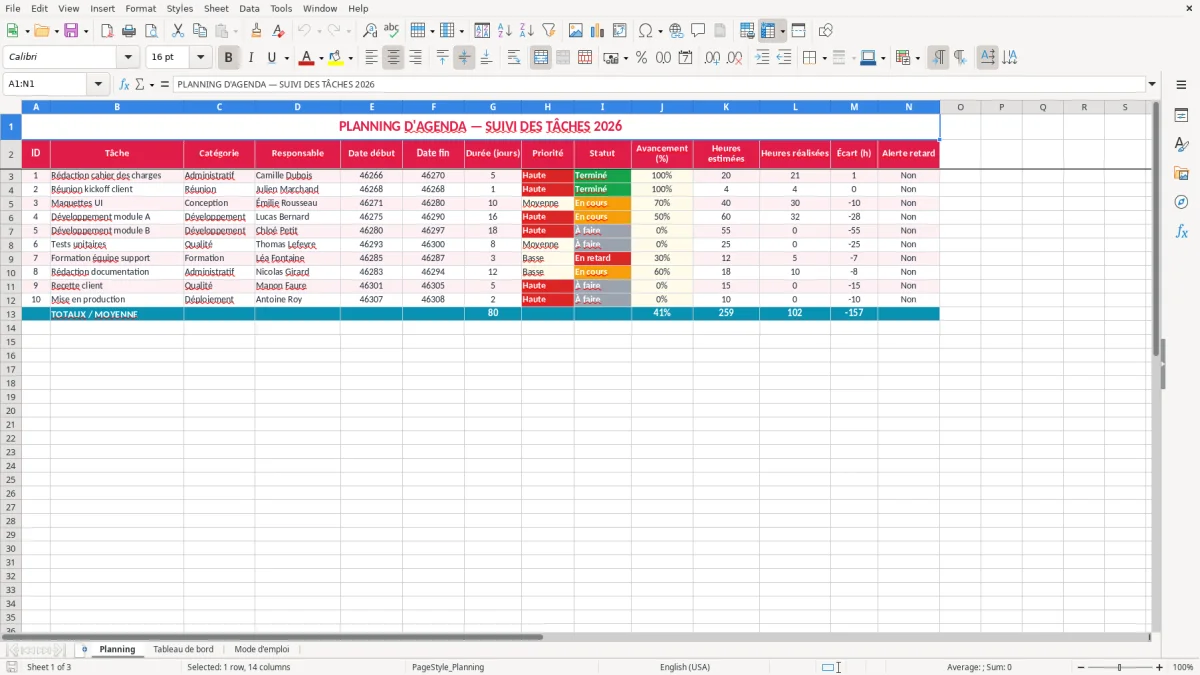The width and height of the screenshot is (1200, 675).
Task: Activate Clone Formatting paintbrush
Action: pyautogui.click(x=256, y=31)
